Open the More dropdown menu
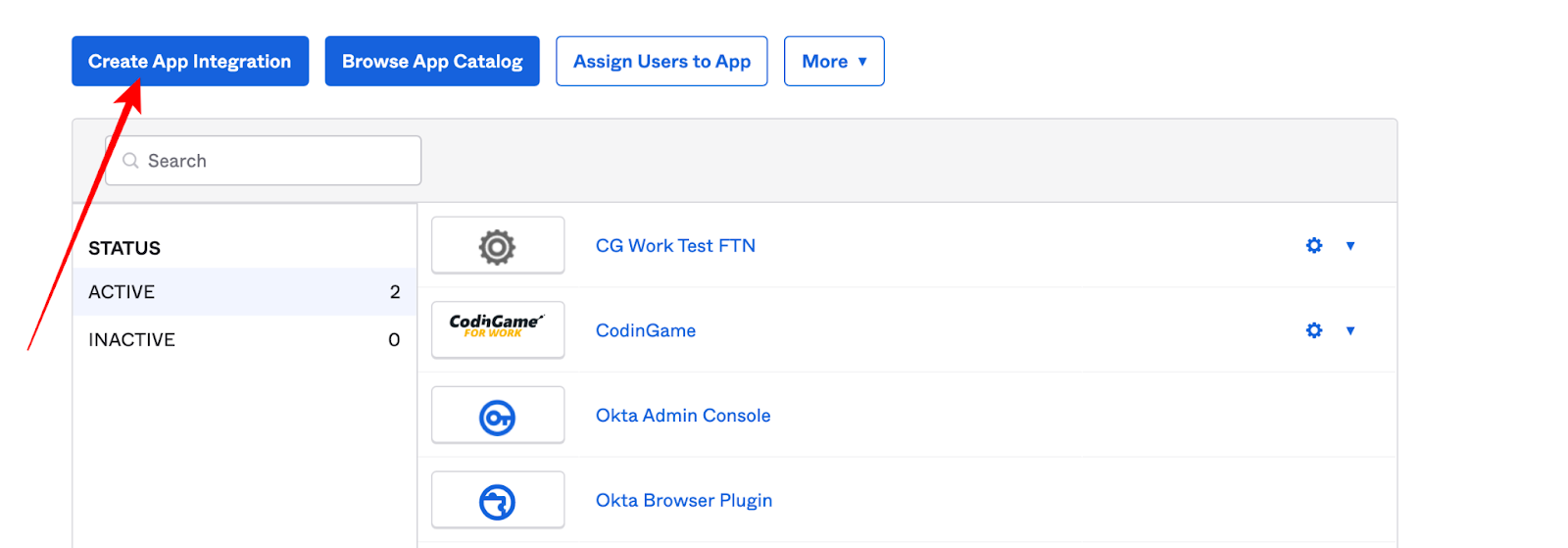Viewport: 1568px width, 548px height. click(834, 62)
